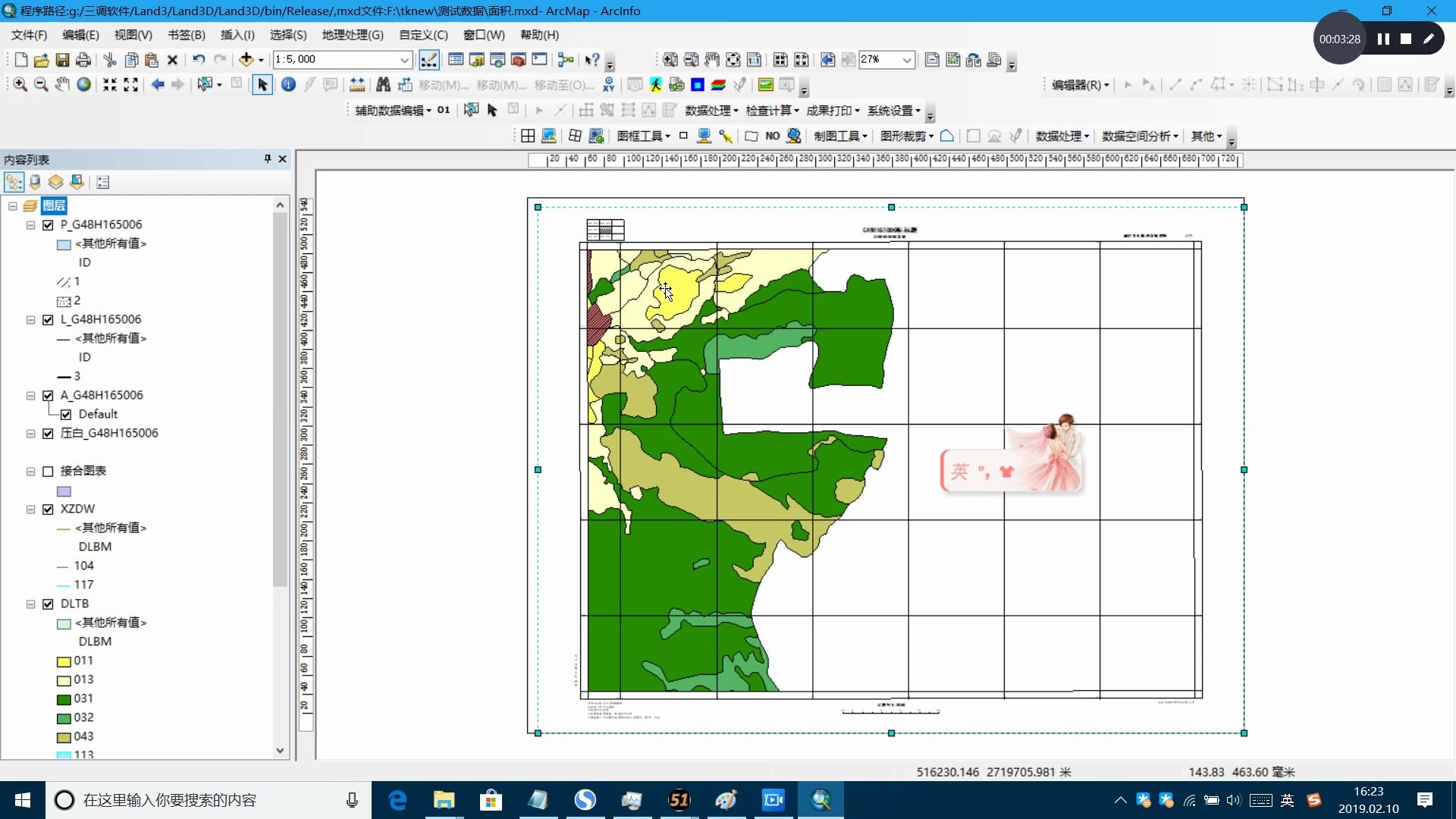Select the Pan hand tool

click(x=62, y=85)
